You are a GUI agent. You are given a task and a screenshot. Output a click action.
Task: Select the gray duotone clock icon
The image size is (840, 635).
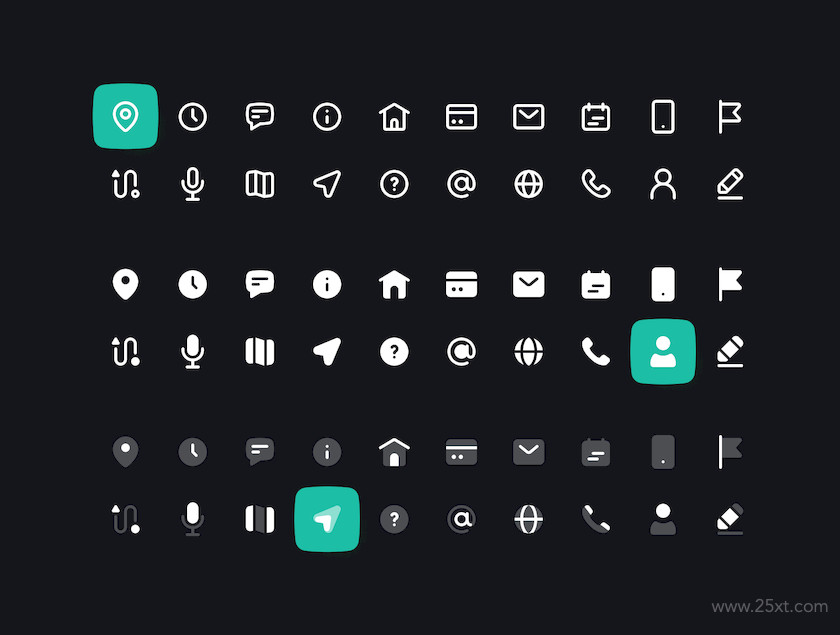point(193,452)
